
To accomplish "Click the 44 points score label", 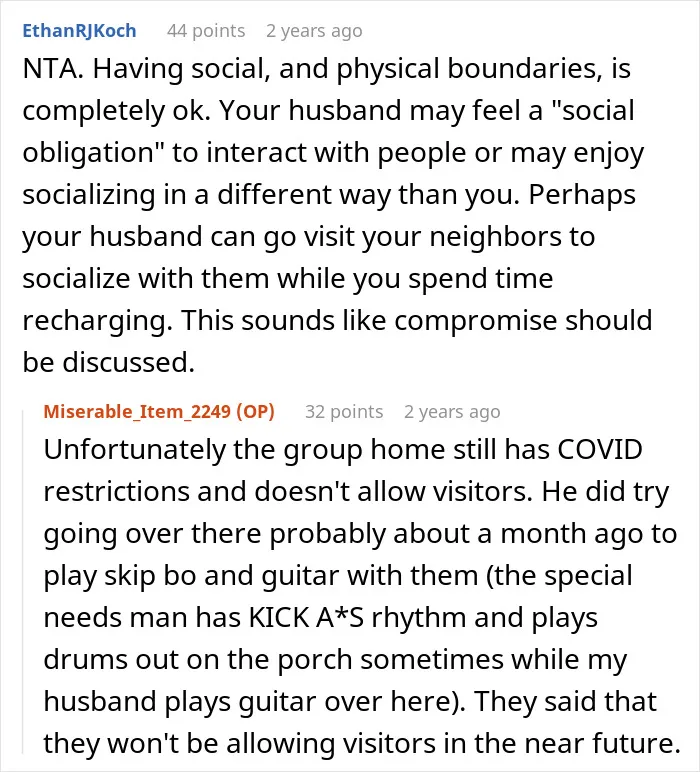I will [206, 31].
